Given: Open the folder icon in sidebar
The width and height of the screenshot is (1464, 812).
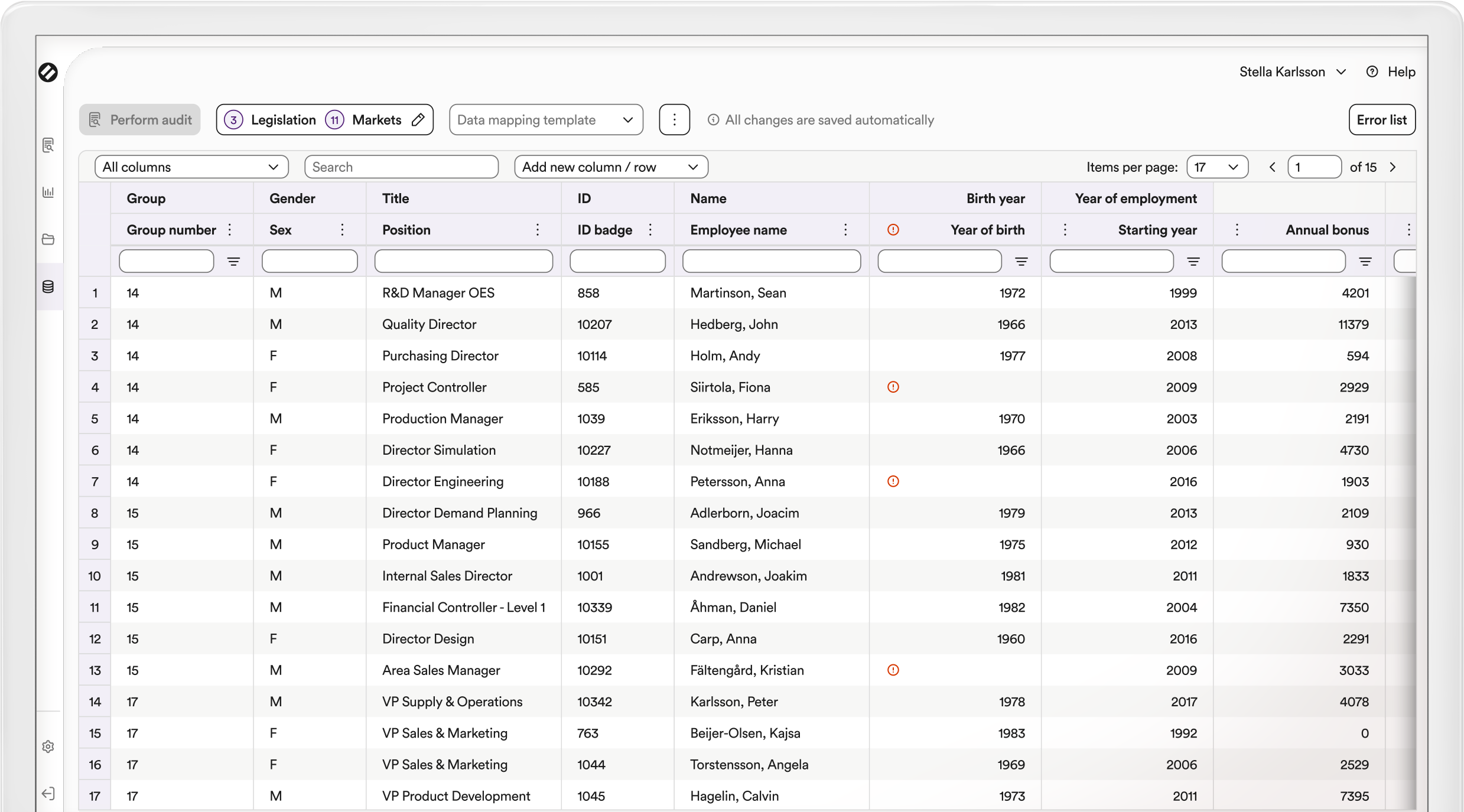Looking at the screenshot, I should point(48,239).
